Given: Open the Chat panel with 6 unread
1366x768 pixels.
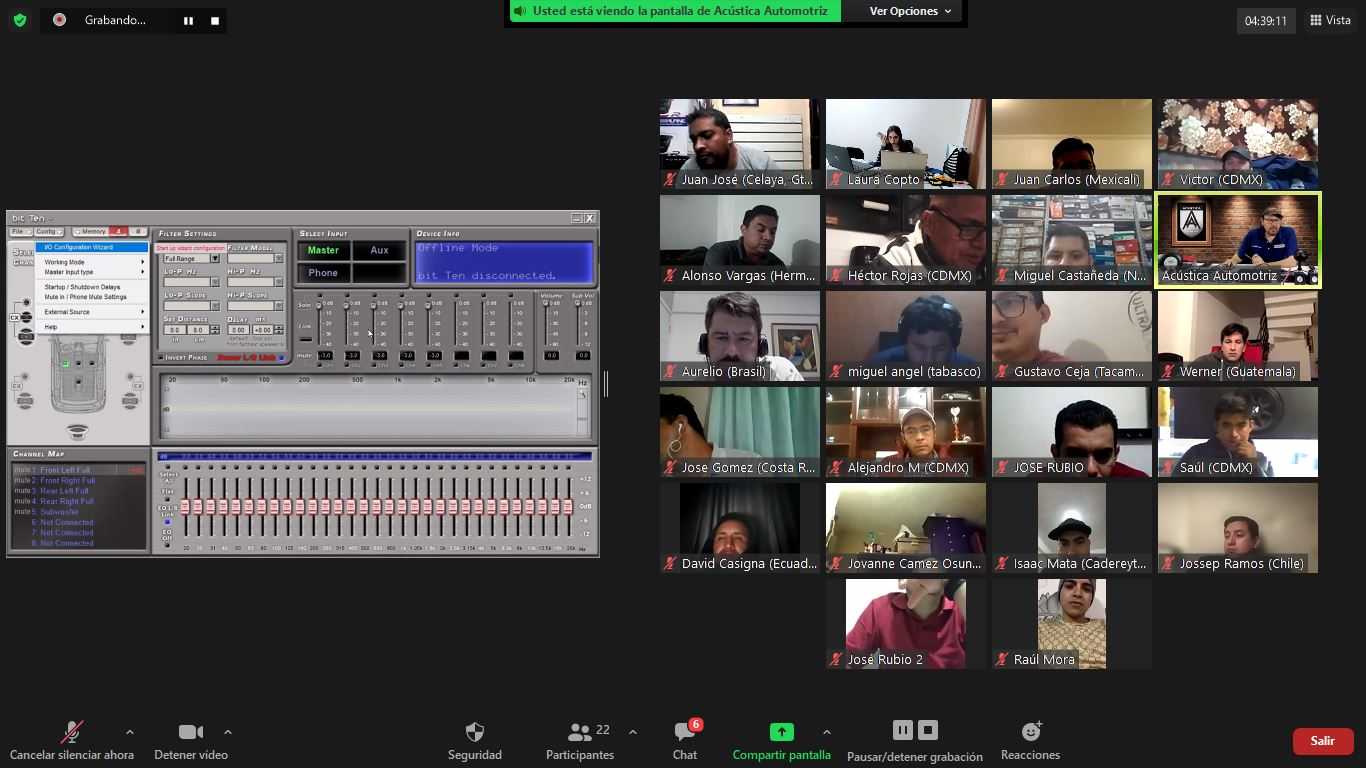Looking at the screenshot, I should (x=685, y=740).
